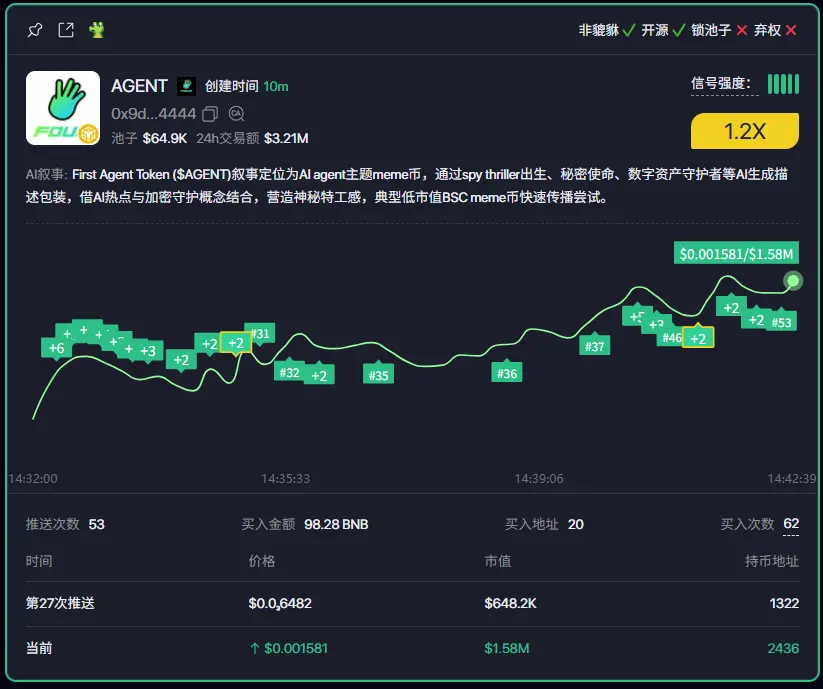Copy the 0x9d...4444 contract address

pyautogui.click(x=210, y=114)
